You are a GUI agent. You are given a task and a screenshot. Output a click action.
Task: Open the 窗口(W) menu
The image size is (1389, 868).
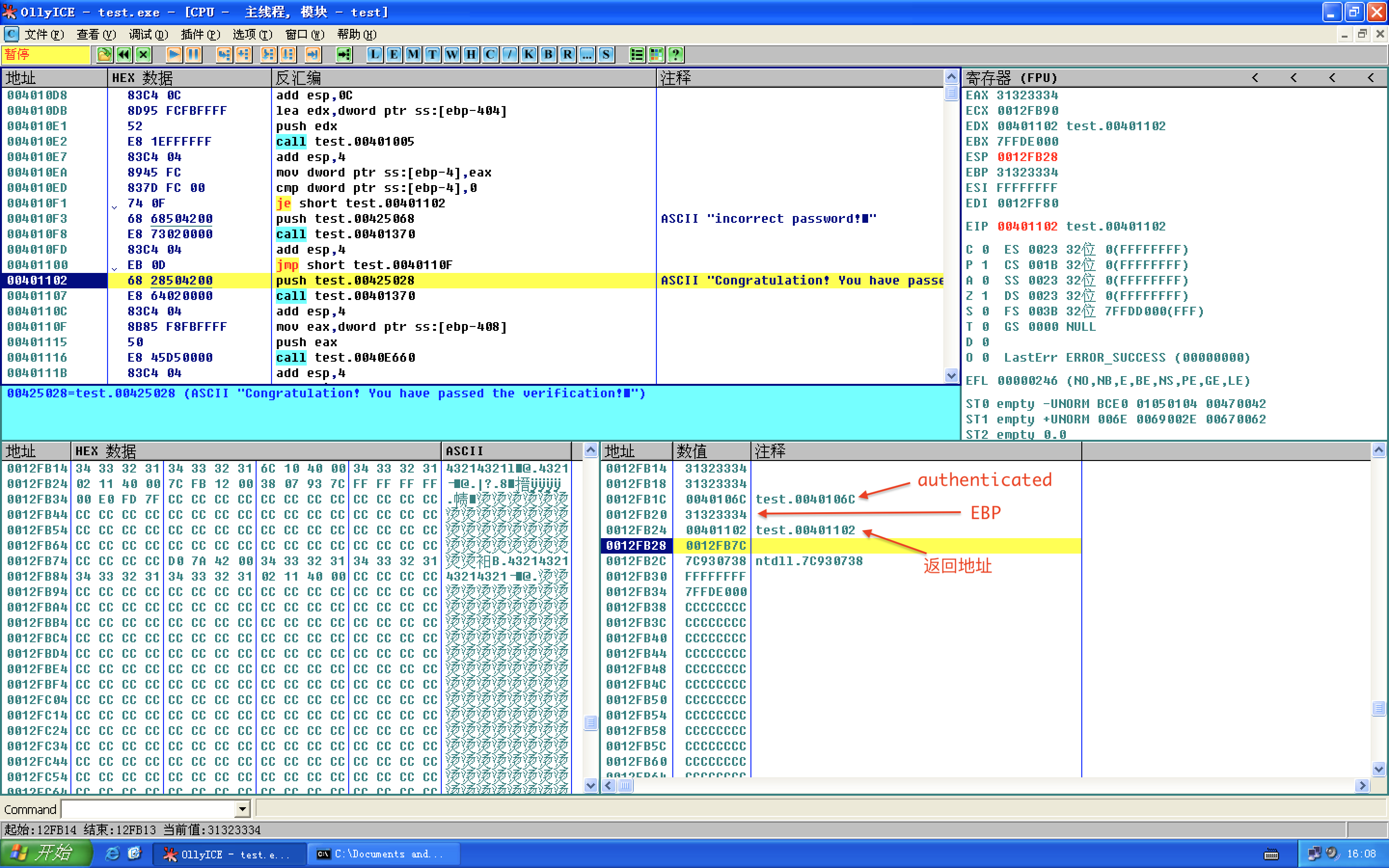point(305,34)
